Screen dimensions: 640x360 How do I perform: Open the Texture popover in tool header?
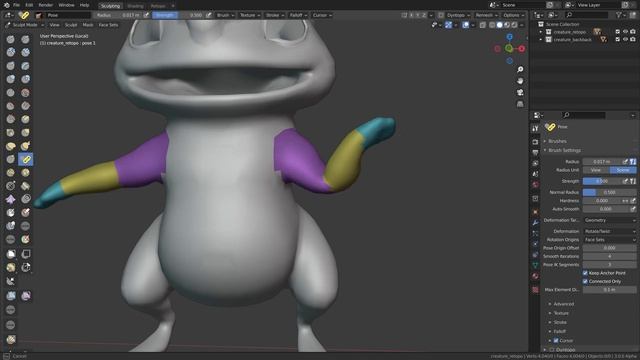[249, 15]
